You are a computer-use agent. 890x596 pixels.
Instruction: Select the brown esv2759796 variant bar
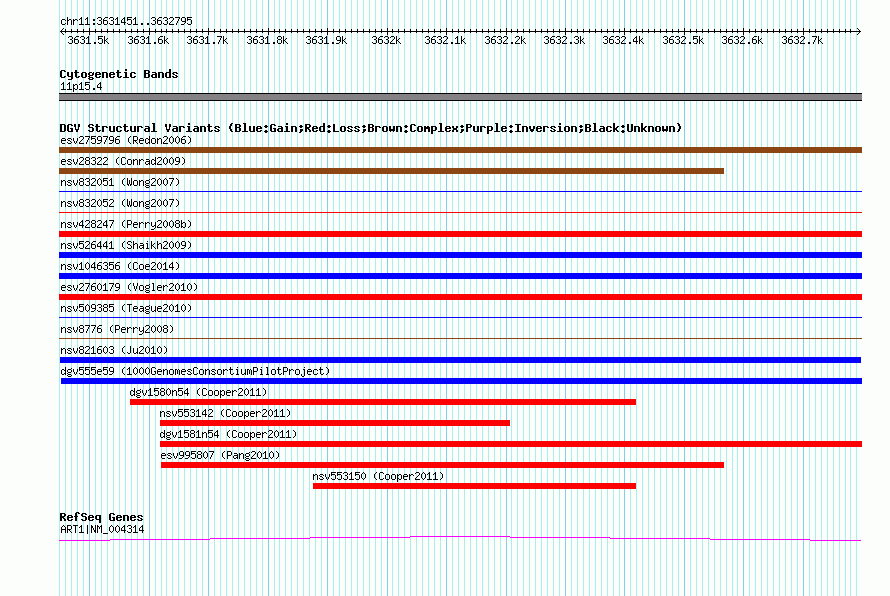click(x=460, y=150)
